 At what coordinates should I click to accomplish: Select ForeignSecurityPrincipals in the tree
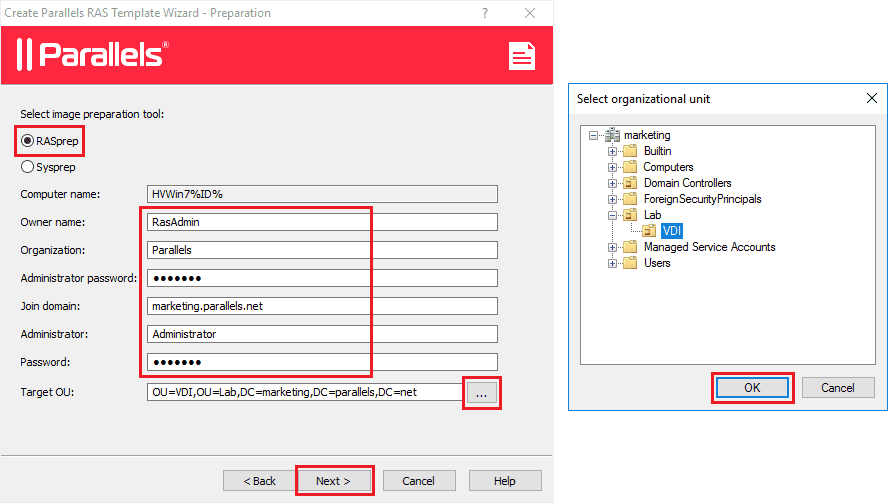tap(702, 199)
